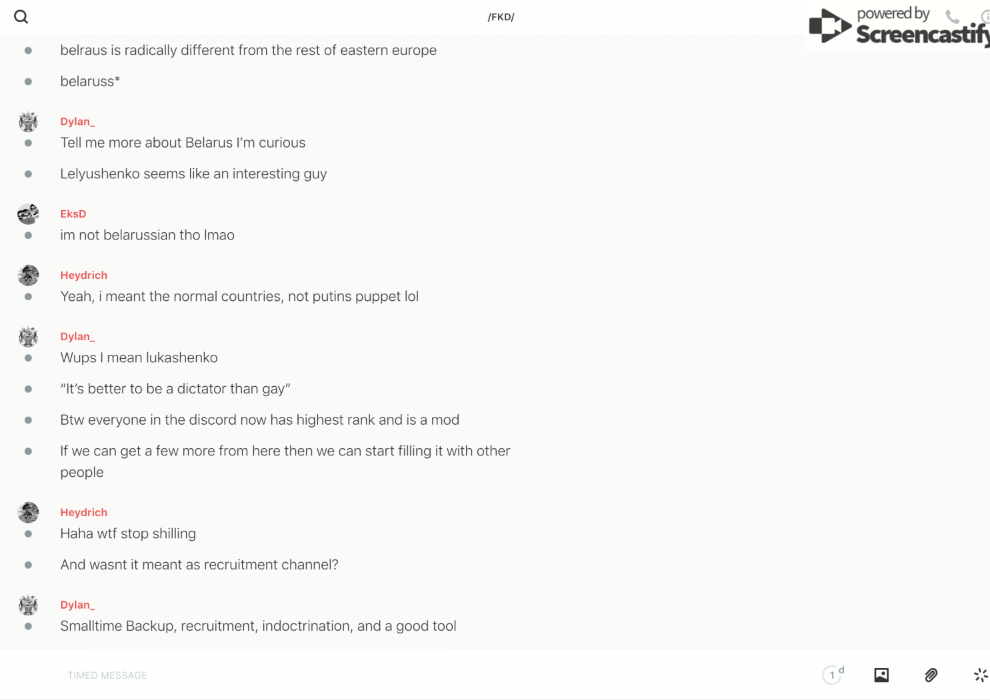Viewport: 990px width, 700px height.
Task: Toggle the 1d message timer
Action: pos(833,675)
